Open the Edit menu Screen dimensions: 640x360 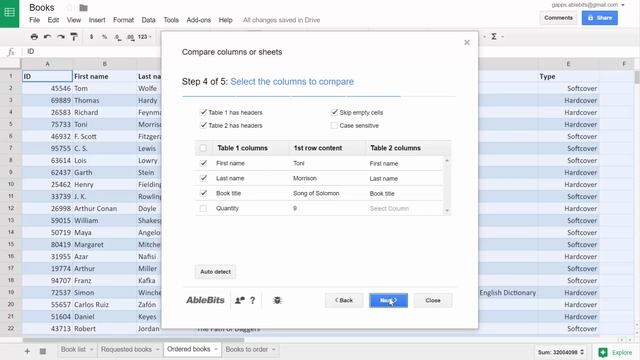[53, 20]
